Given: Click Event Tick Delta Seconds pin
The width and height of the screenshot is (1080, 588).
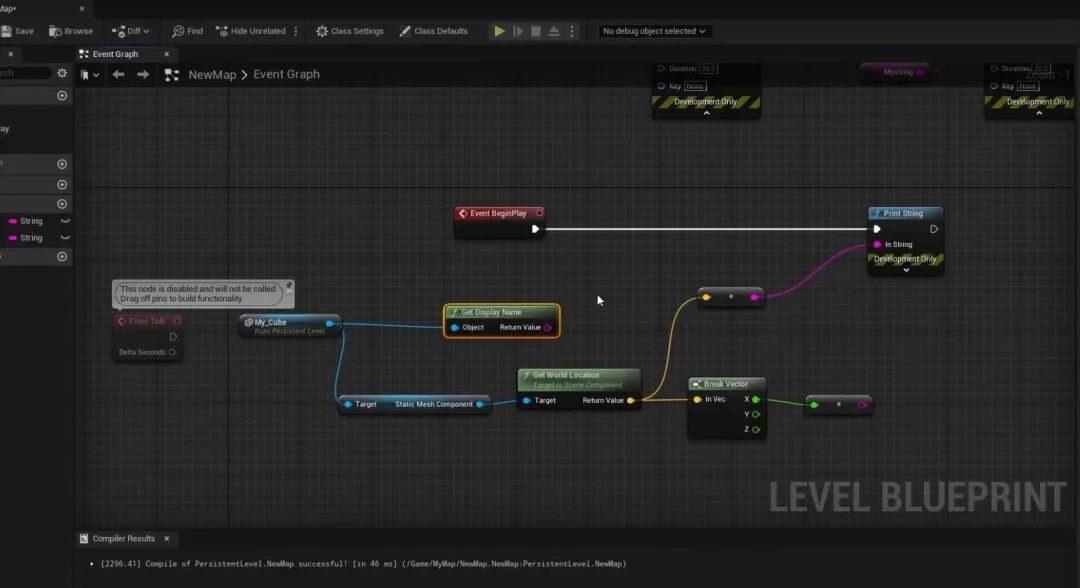Looking at the screenshot, I should coord(172,353).
